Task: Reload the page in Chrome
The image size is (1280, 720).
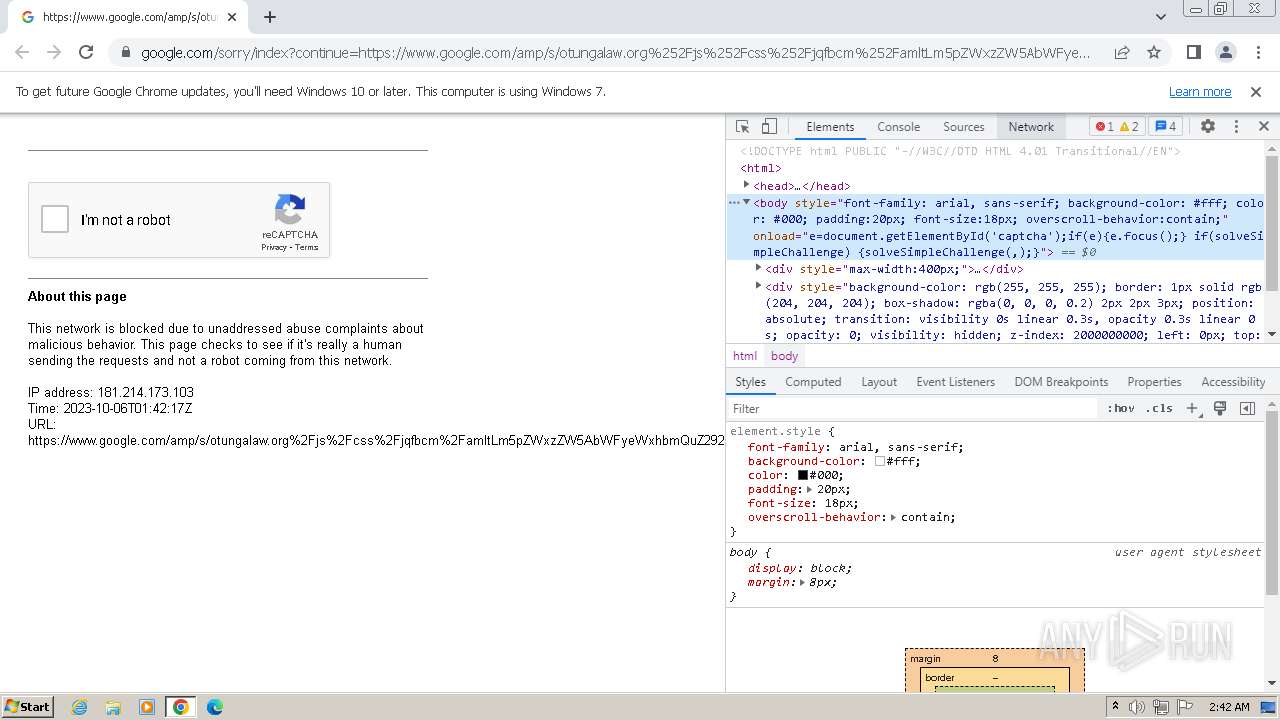Action: tap(86, 53)
